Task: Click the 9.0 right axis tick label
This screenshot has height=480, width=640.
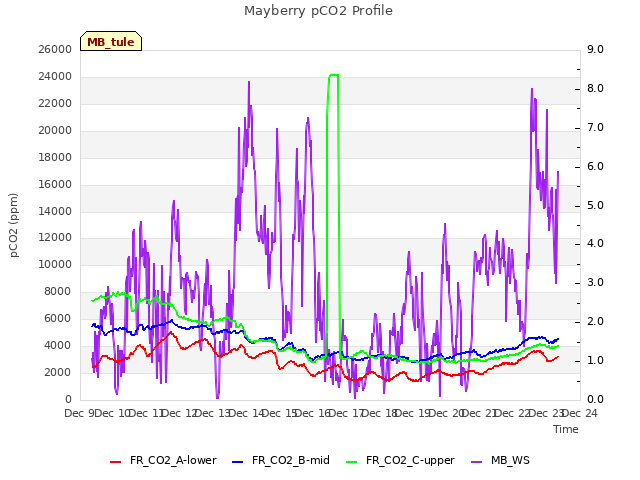Action: pos(595,49)
